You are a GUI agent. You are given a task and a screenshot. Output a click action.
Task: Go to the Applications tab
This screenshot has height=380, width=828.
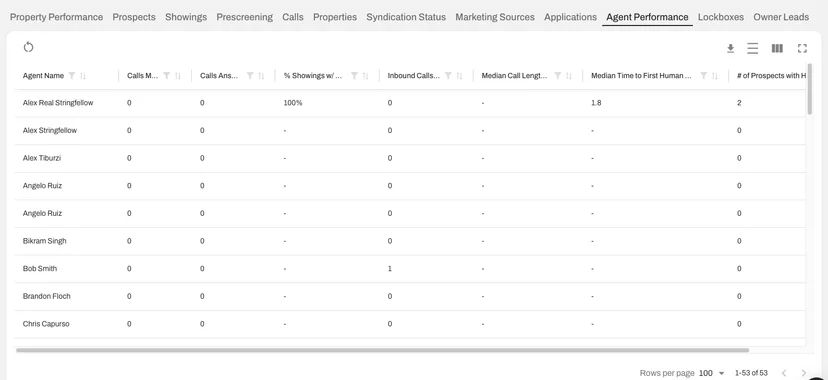[x=570, y=17]
